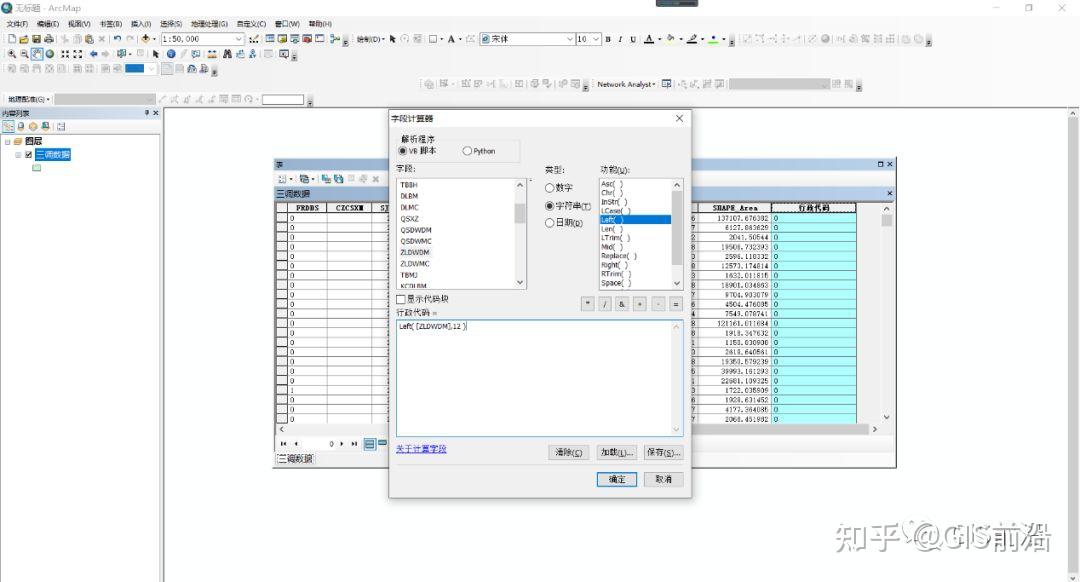Go back to the previous extent
The image size is (1080, 582).
point(94,54)
